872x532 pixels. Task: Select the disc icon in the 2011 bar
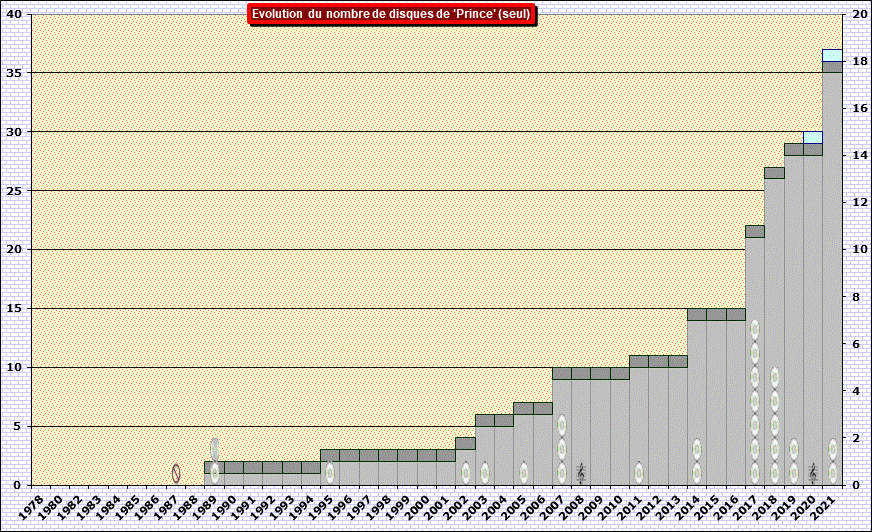(639, 473)
